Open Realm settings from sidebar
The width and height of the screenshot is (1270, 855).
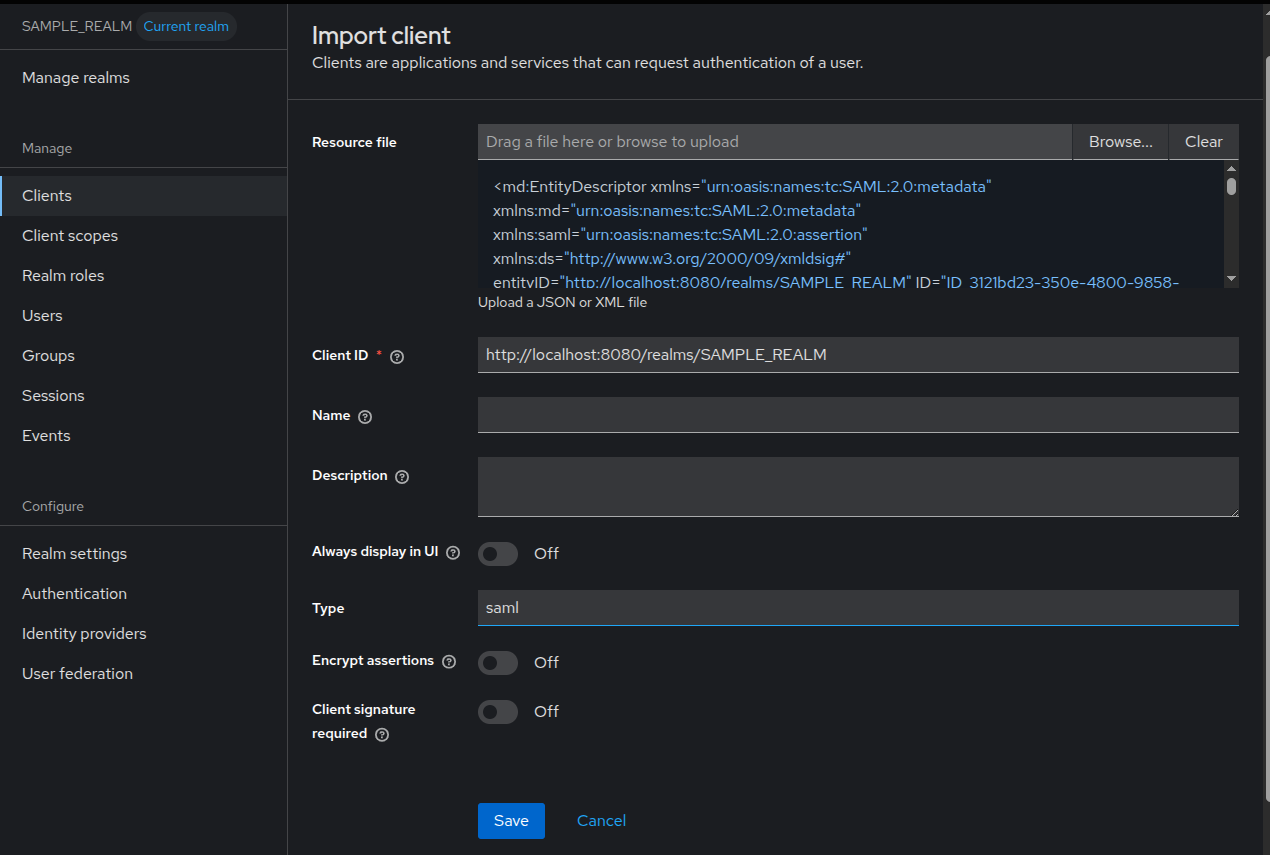coord(74,554)
